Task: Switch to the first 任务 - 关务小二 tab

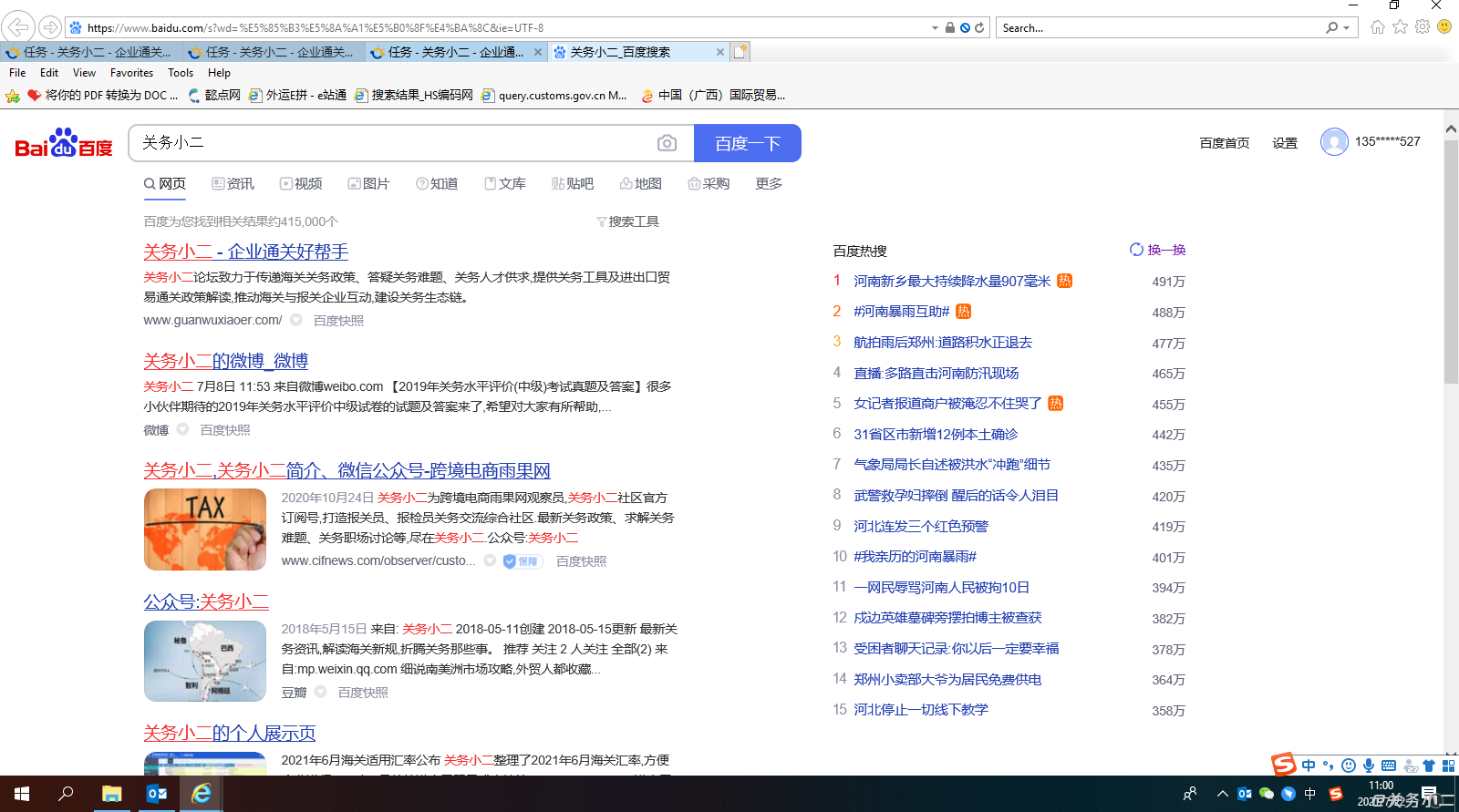Action: coord(91,52)
